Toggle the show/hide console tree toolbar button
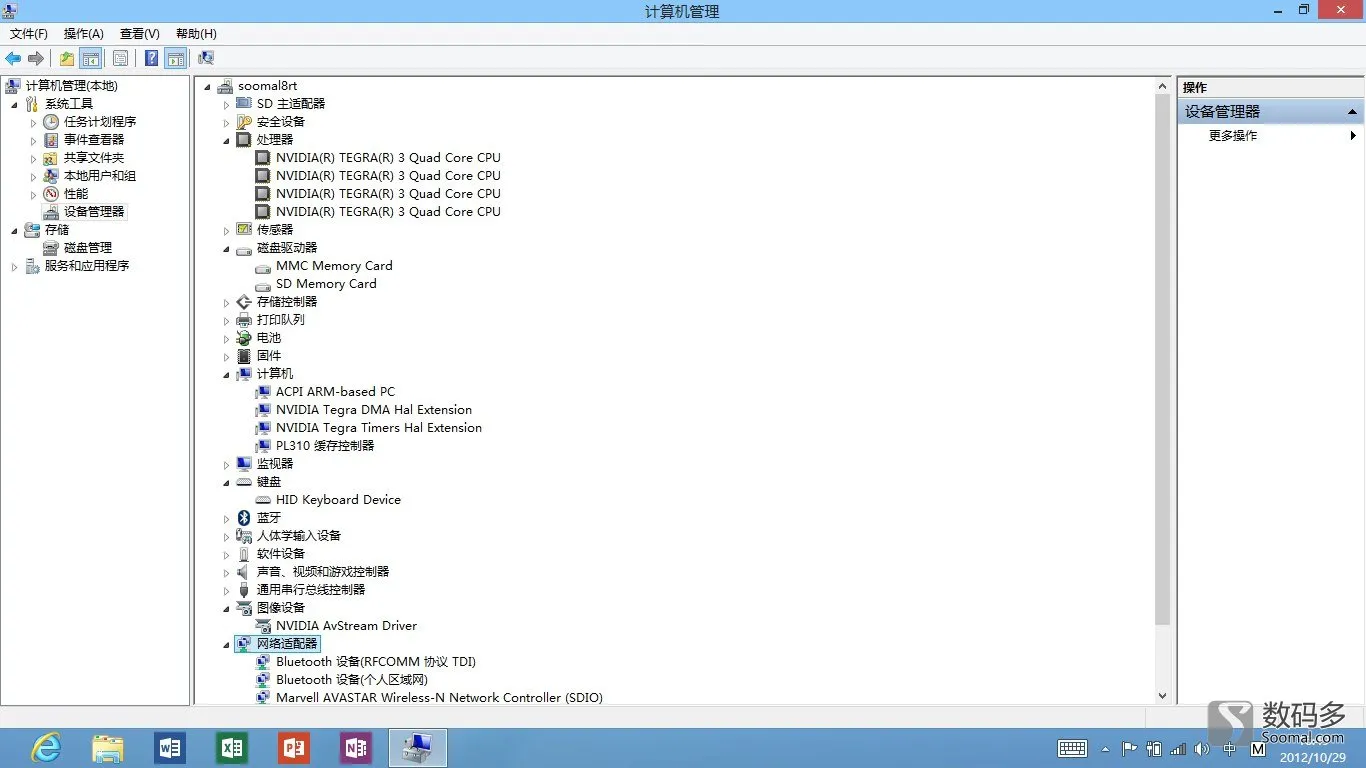The image size is (1366, 768). [90, 58]
